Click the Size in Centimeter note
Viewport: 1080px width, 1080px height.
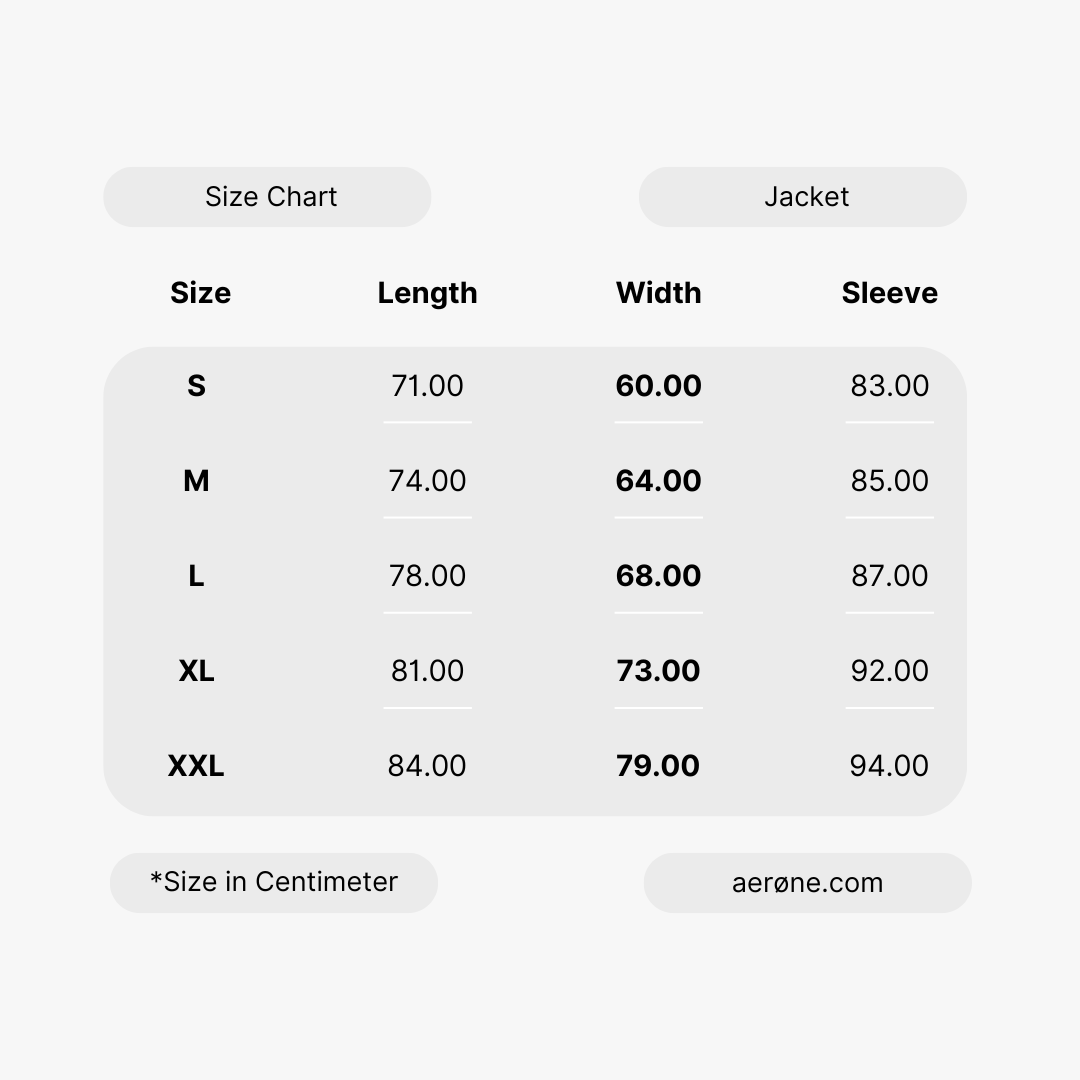pyautogui.click(x=274, y=882)
